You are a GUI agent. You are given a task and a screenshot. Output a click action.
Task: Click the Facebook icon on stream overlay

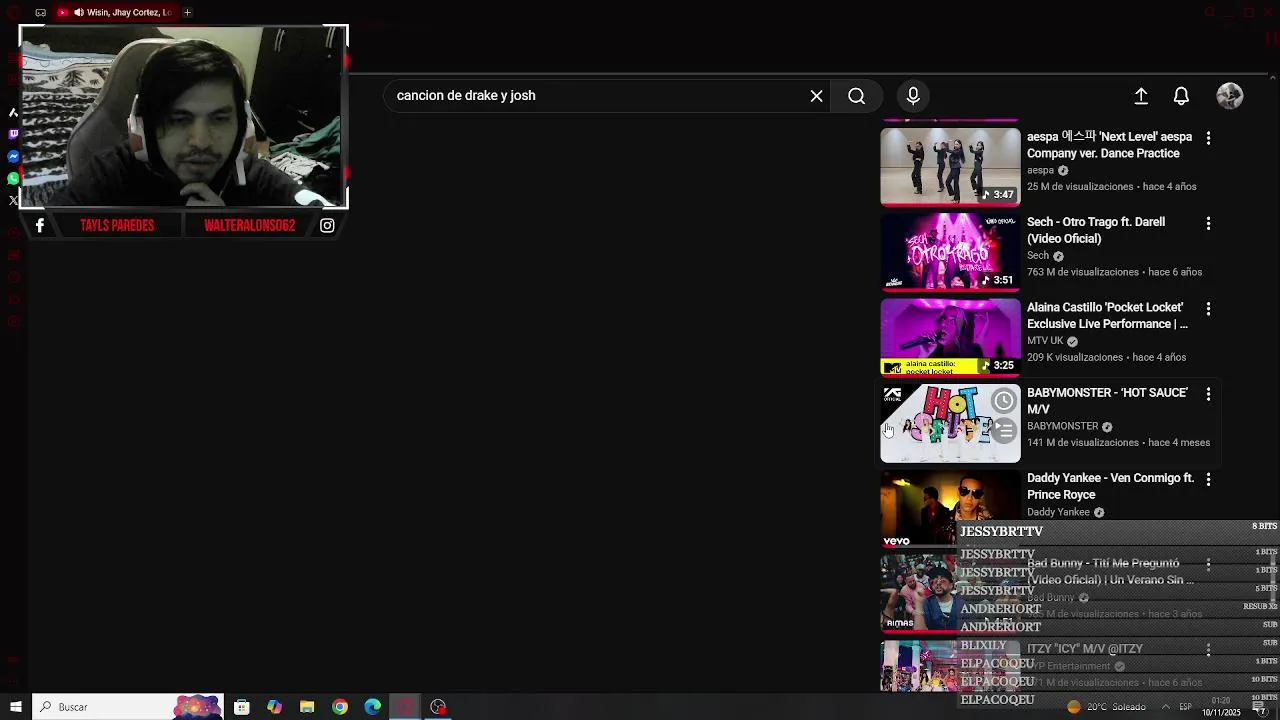point(40,226)
